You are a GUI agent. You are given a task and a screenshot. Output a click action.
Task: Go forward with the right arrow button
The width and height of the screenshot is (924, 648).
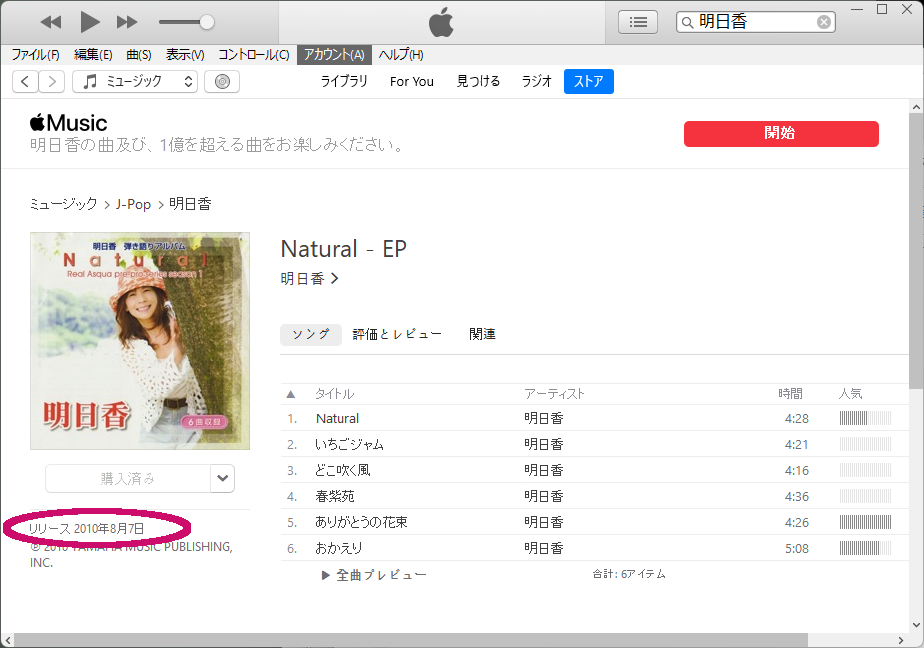click(x=52, y=81)
